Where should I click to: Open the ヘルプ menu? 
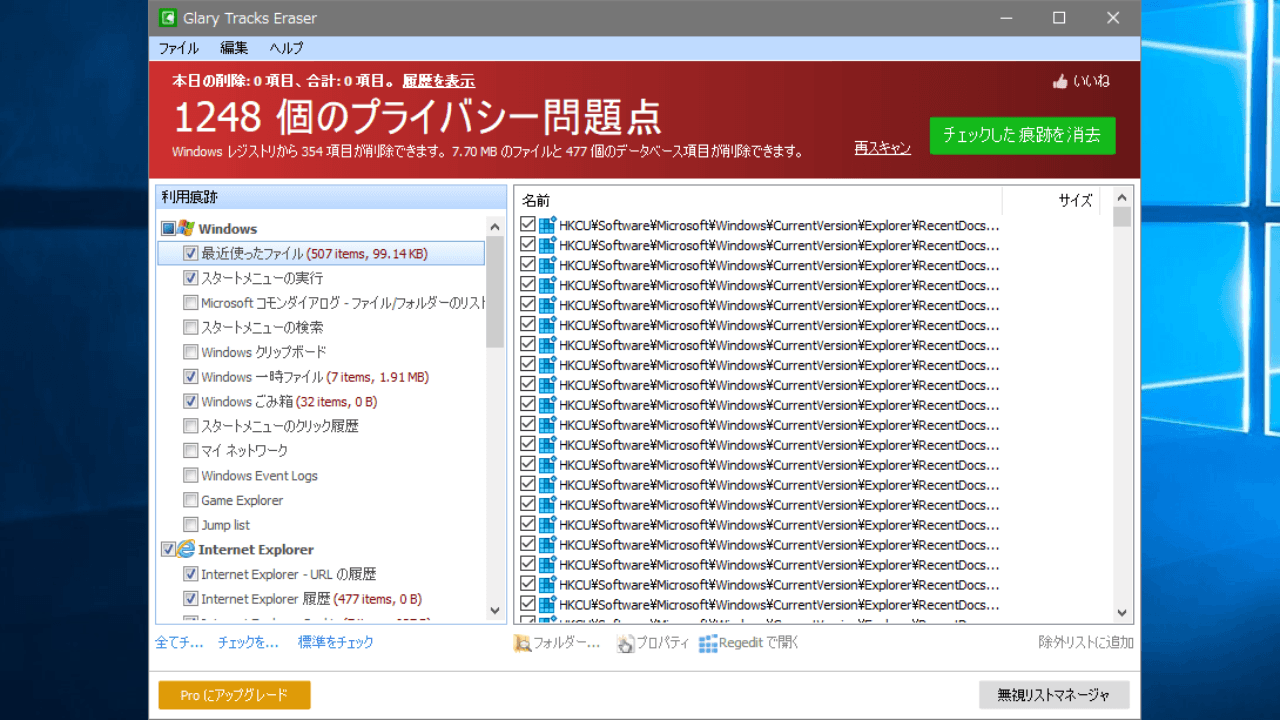point(286,48)
